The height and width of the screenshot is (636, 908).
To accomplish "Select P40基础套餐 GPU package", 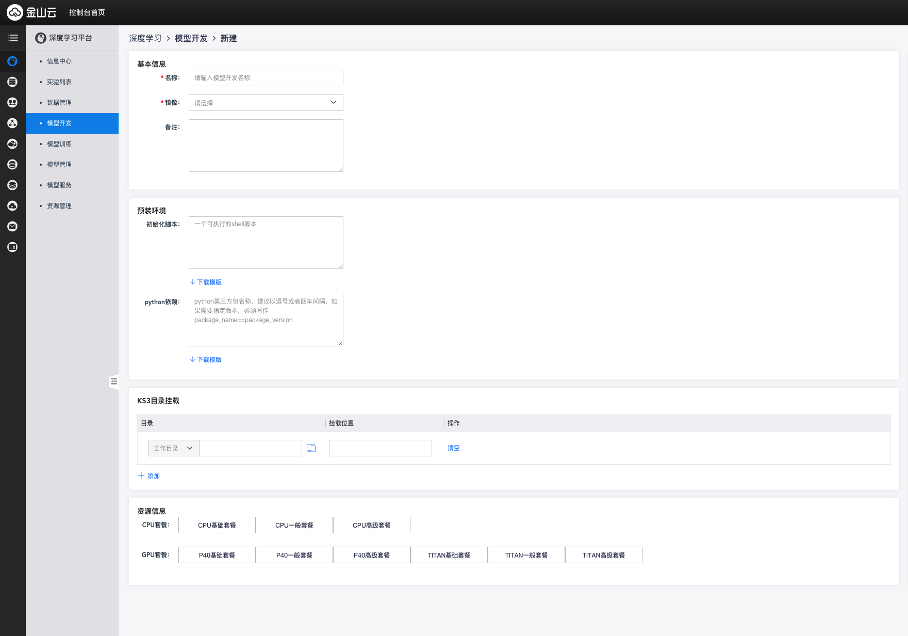I will coord(217,555).
